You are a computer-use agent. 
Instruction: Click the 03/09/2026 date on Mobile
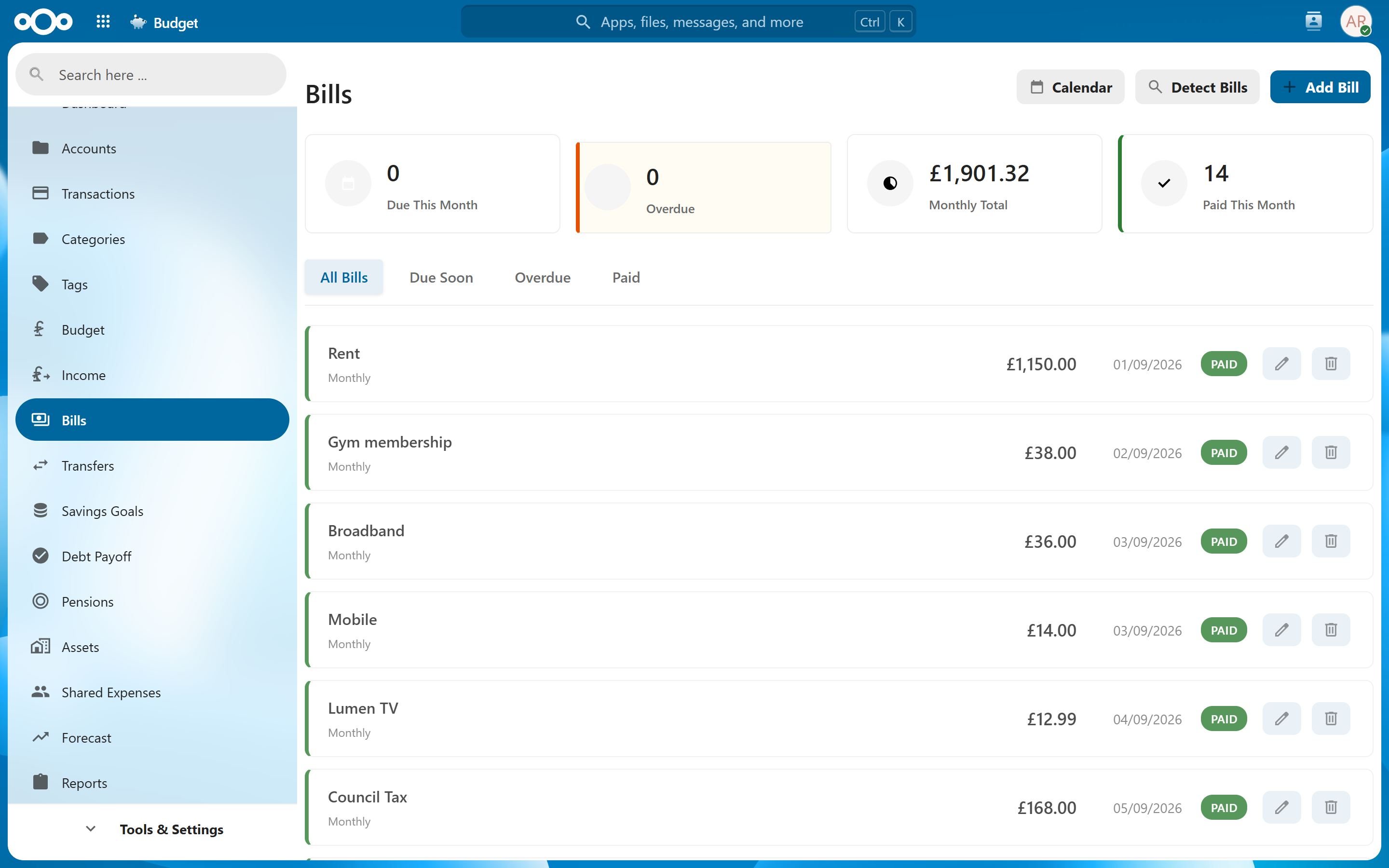pos(1147,630)
